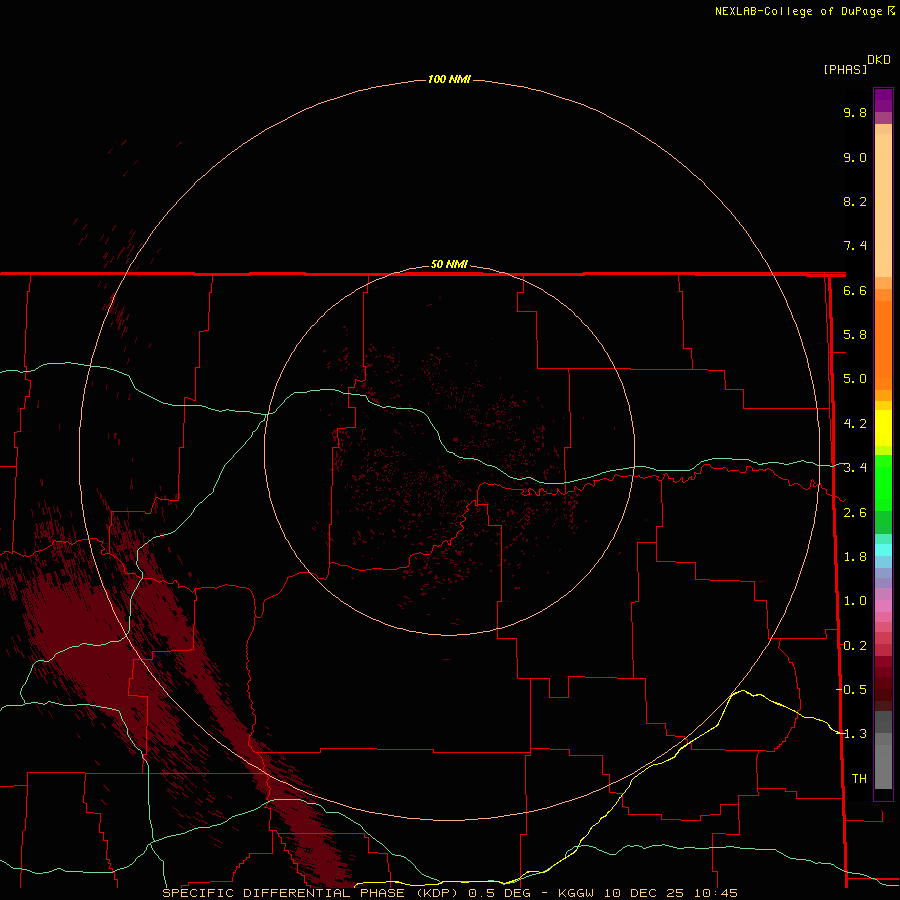
Task: Click the 8.2 value on the color scale
Action: coord(855,201)
